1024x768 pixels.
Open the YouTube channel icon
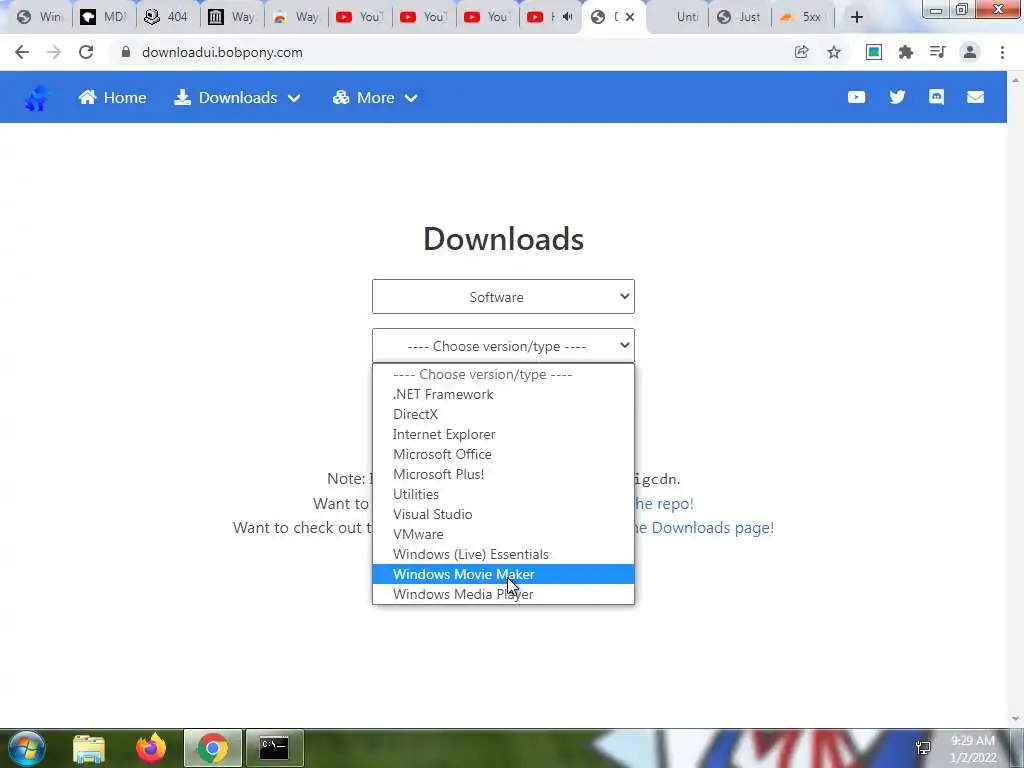856,97
